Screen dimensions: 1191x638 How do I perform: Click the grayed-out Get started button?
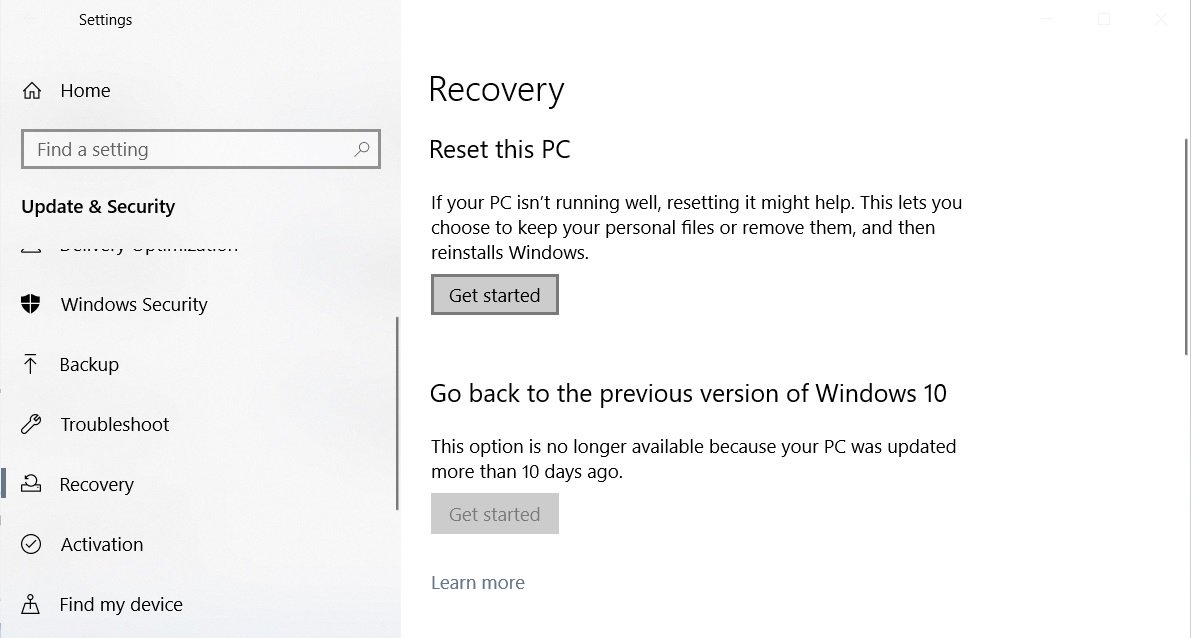(494, 514)
